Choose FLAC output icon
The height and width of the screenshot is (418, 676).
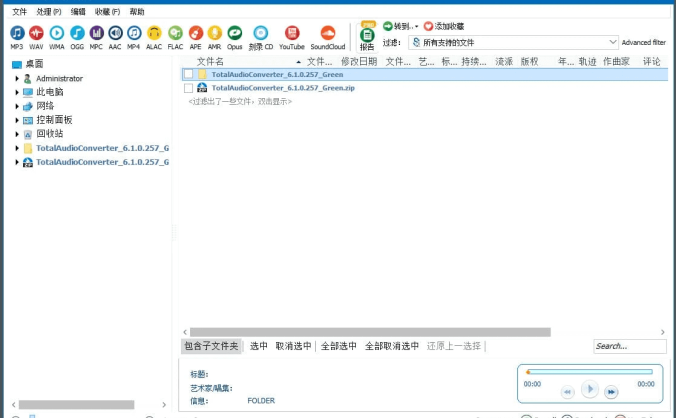(x=175, y=33)
